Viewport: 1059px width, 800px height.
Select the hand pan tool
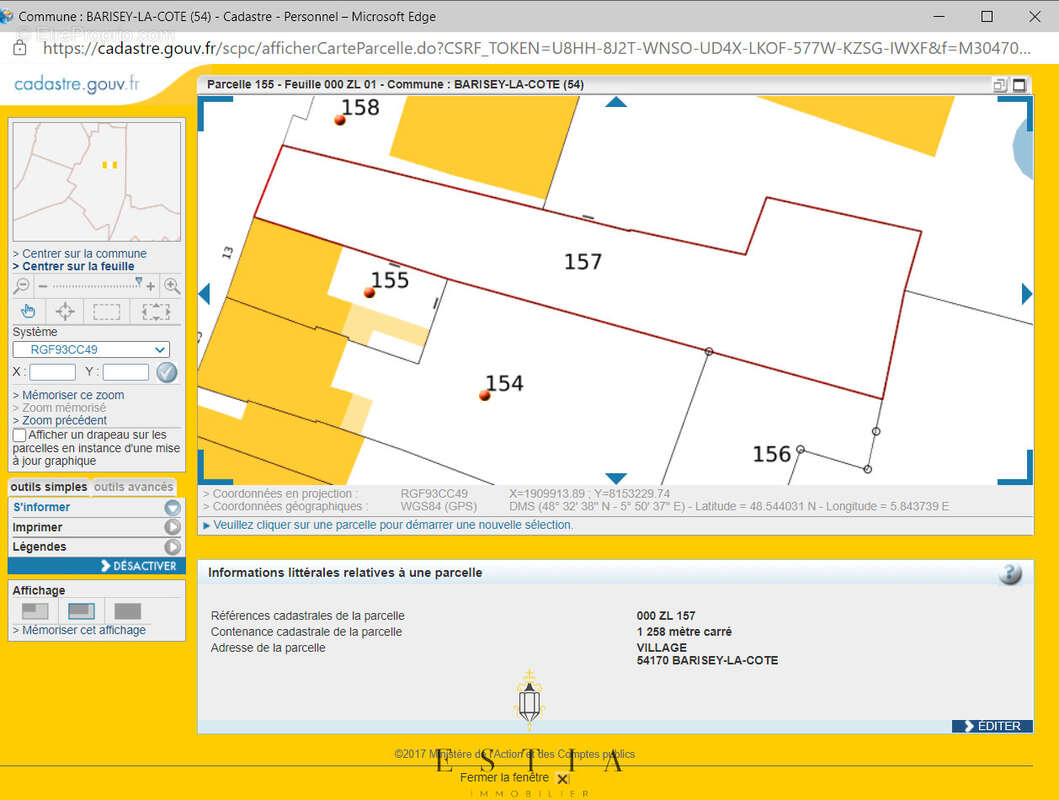tap(28, 311)
